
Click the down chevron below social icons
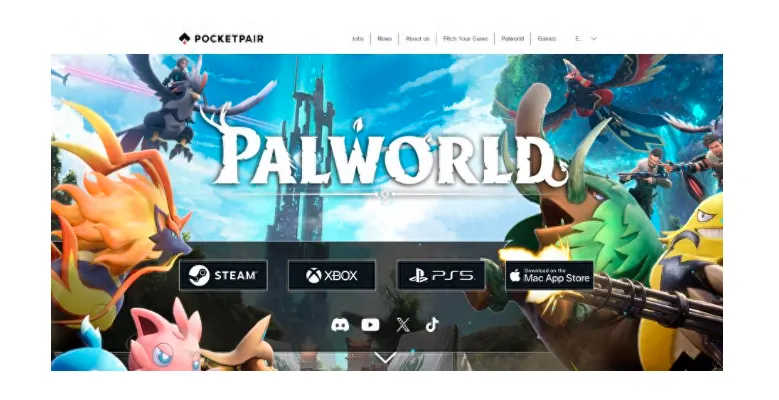coord(385,357)
